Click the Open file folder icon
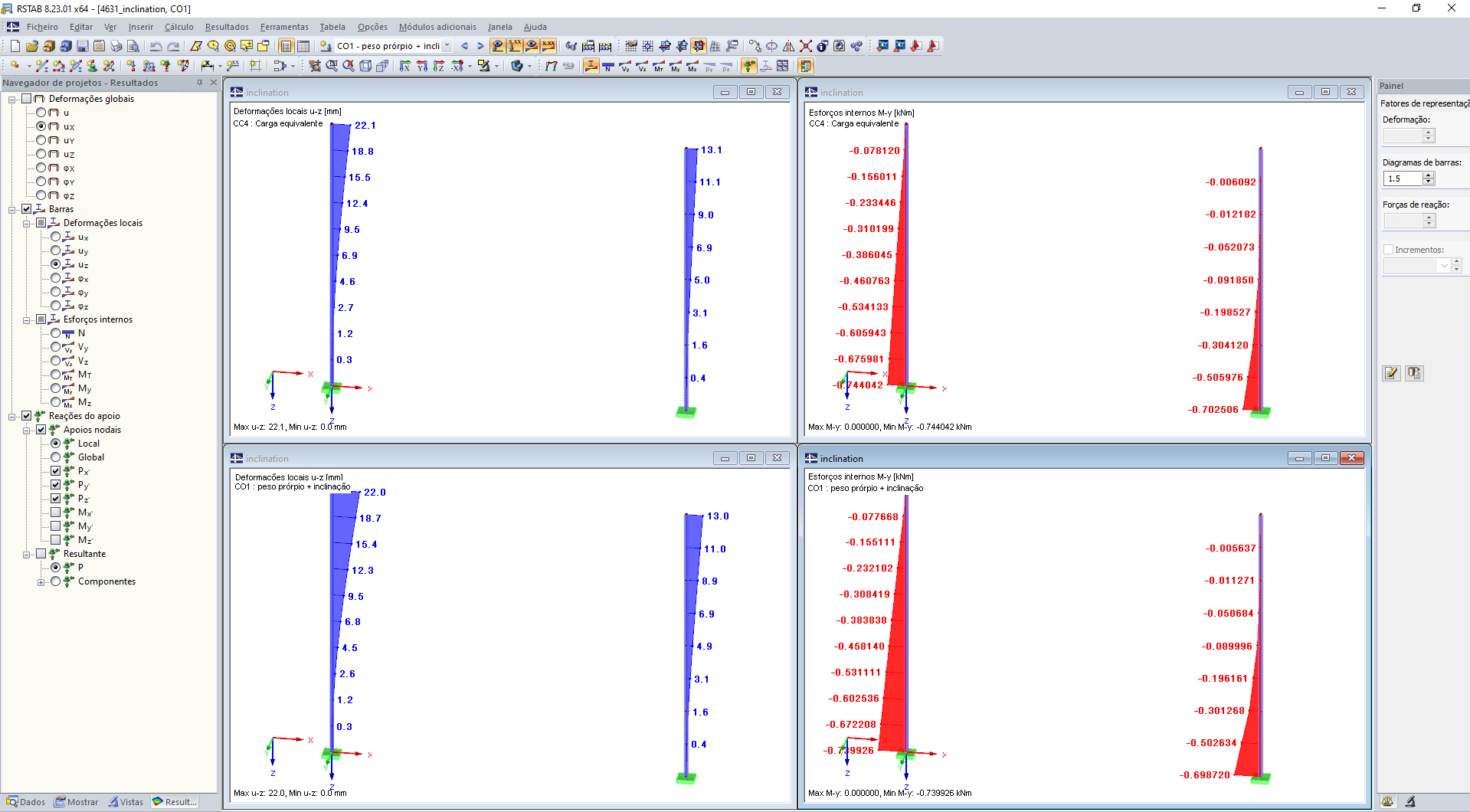Image resolution: width=1470 pixels, height=812 pixels. (31, 46)
